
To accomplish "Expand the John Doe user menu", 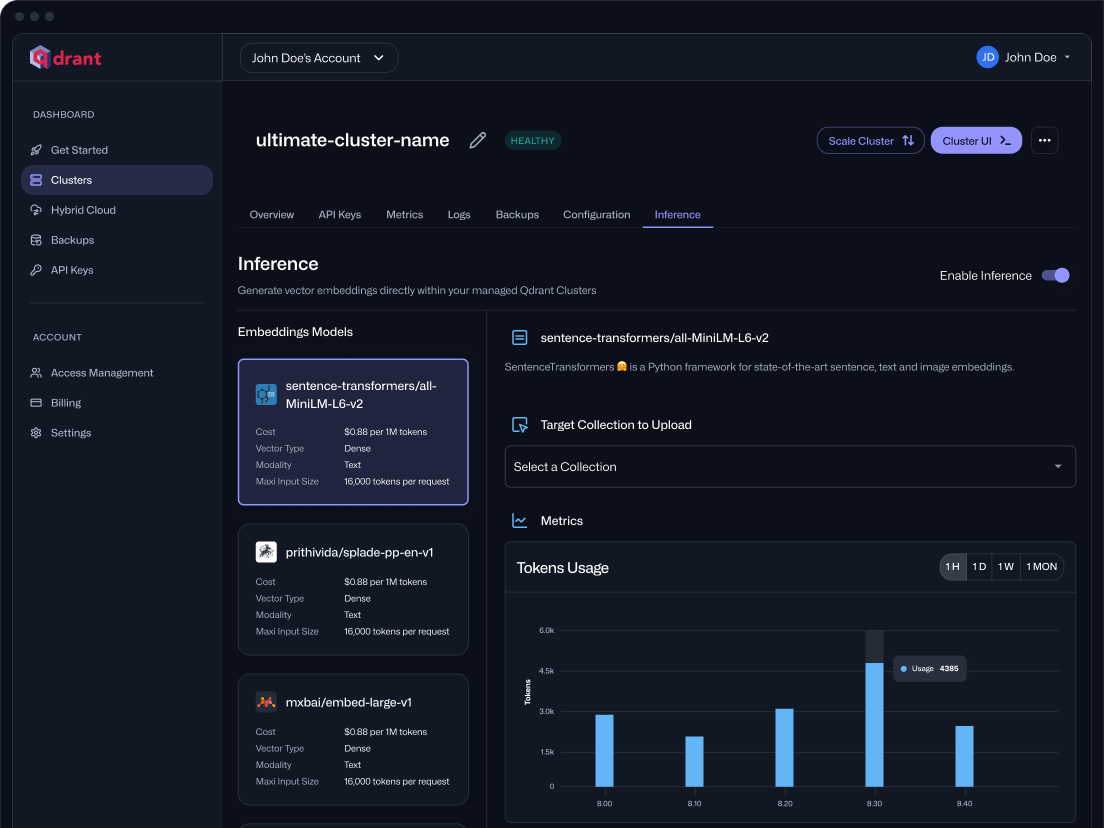I will 1027,57.
